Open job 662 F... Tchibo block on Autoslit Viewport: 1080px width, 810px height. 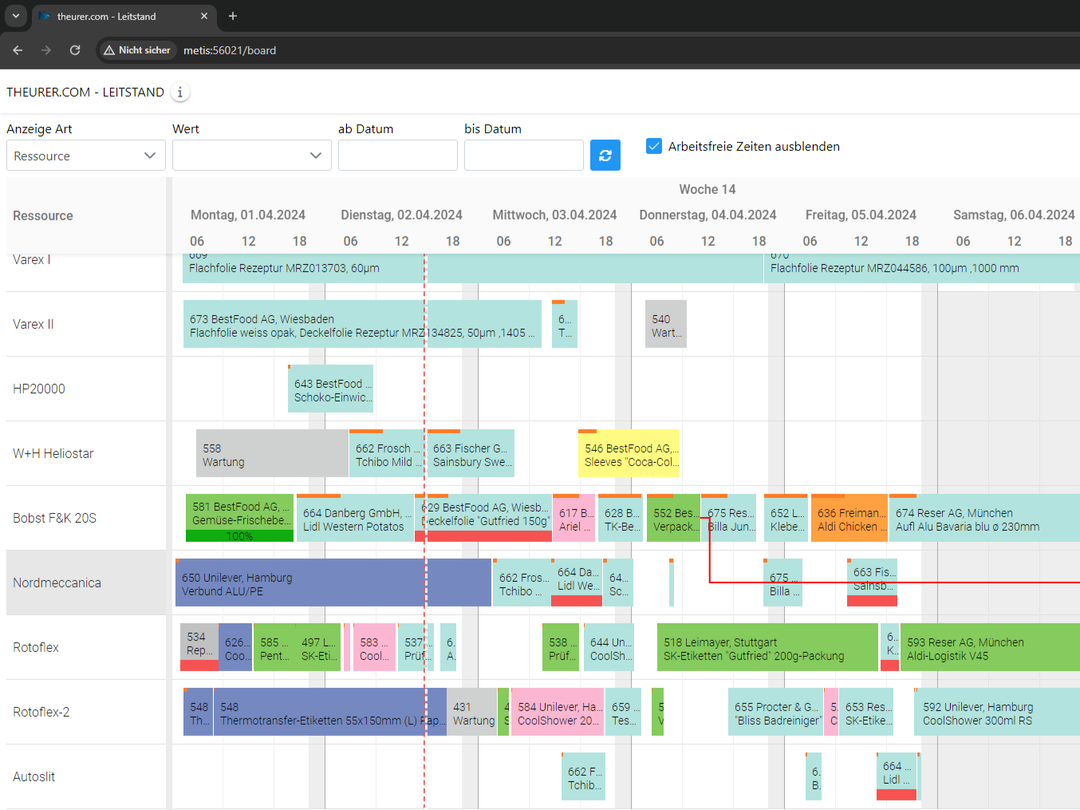click(x=583, y=777)
